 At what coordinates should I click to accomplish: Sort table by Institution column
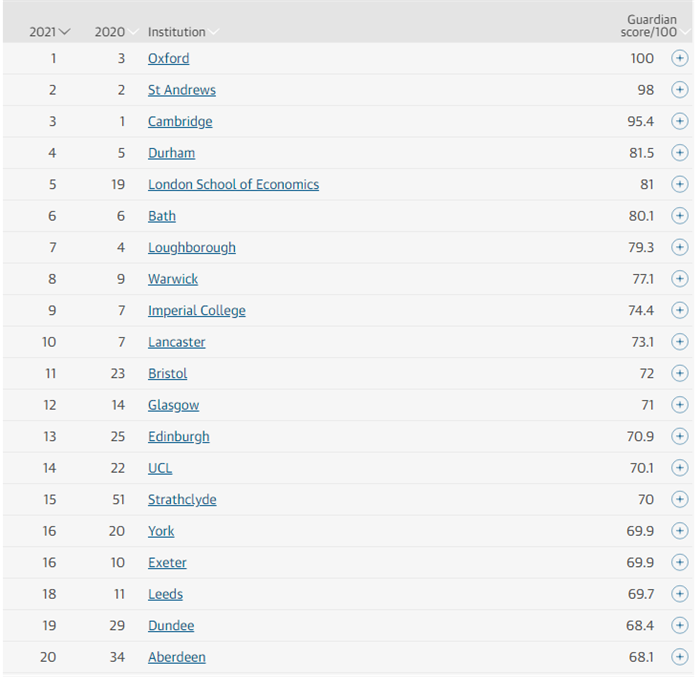click(183, 32)
